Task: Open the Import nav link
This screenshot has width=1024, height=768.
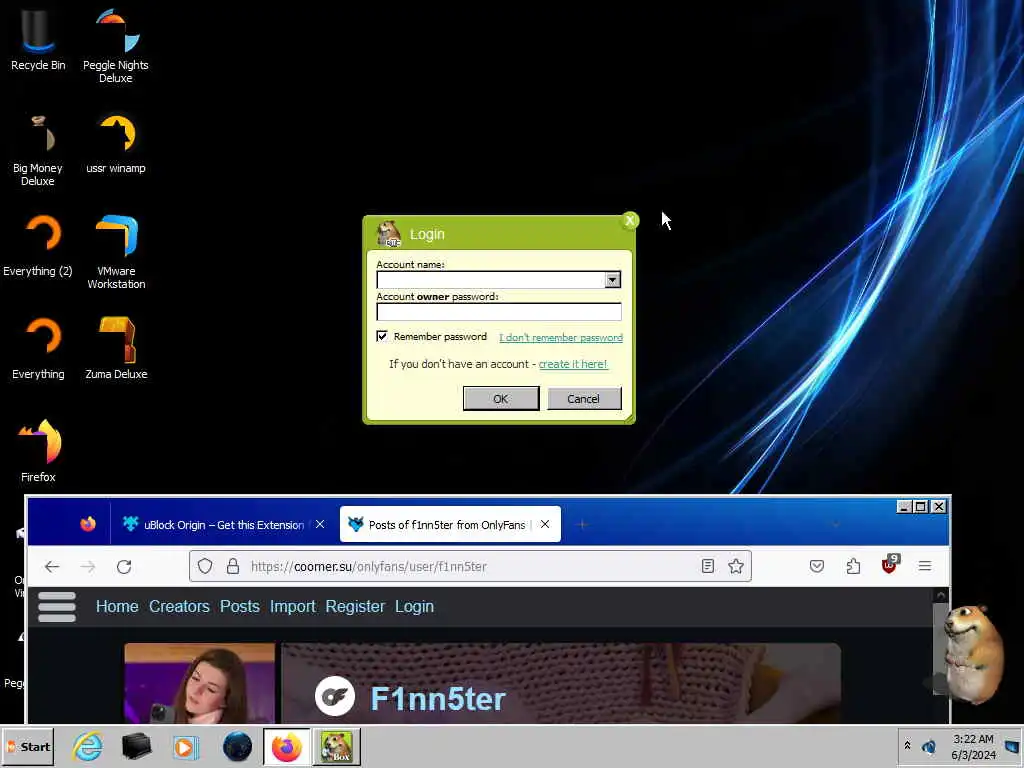Action: tap(293, 607)
